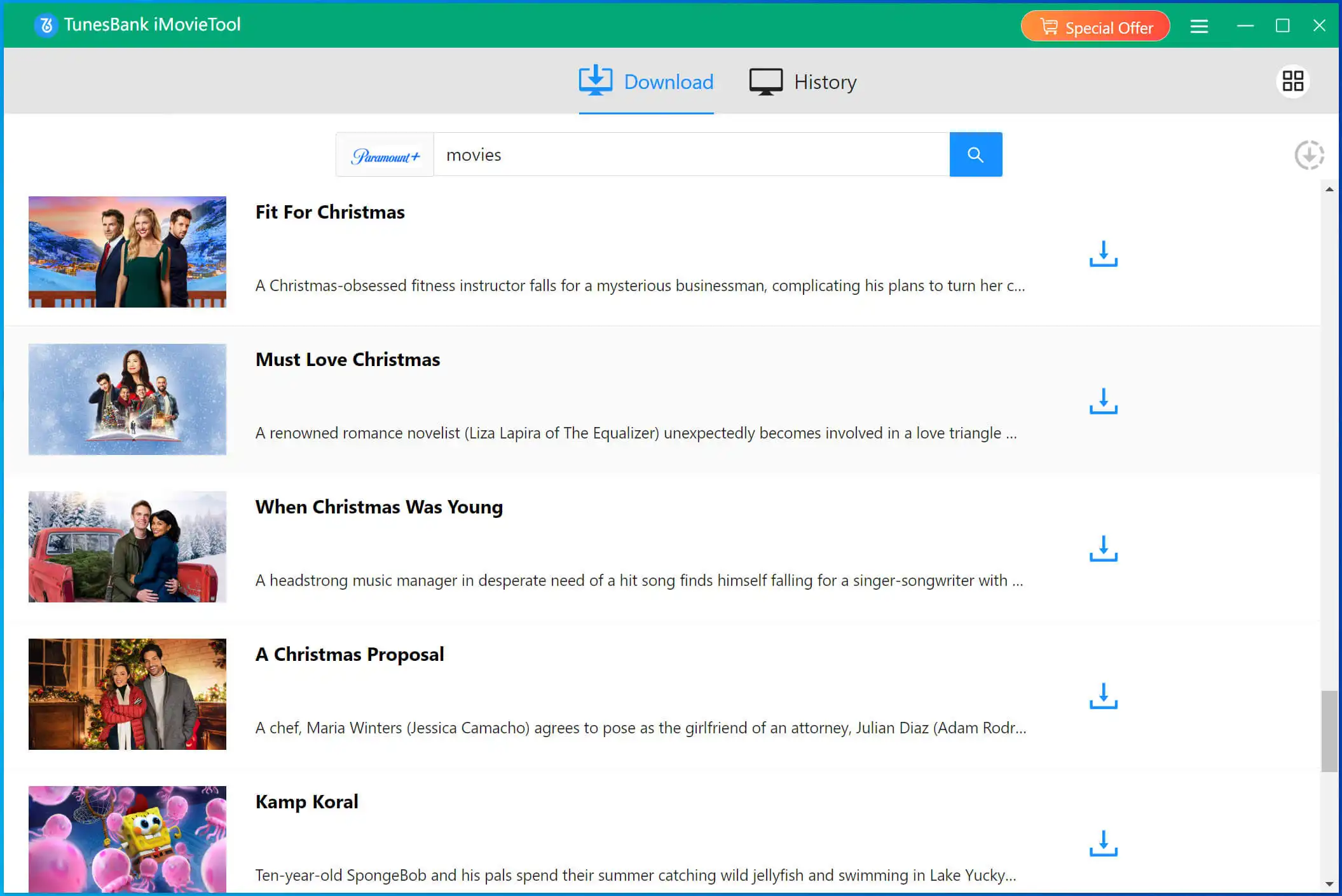Open A Christmas Proposal thumbnail
Screen dimensions: 1342x896
point(127,694)
